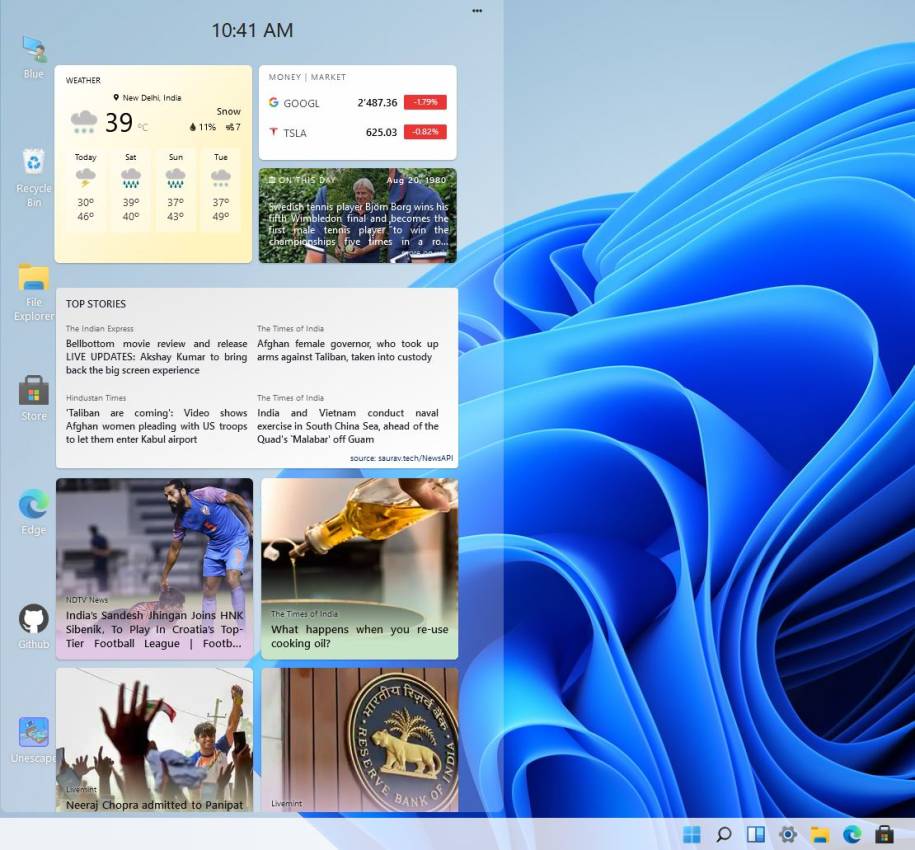Open File Explorer desktop shortcut
Viewport: 915px width, 850px height.
pos(34,292)
